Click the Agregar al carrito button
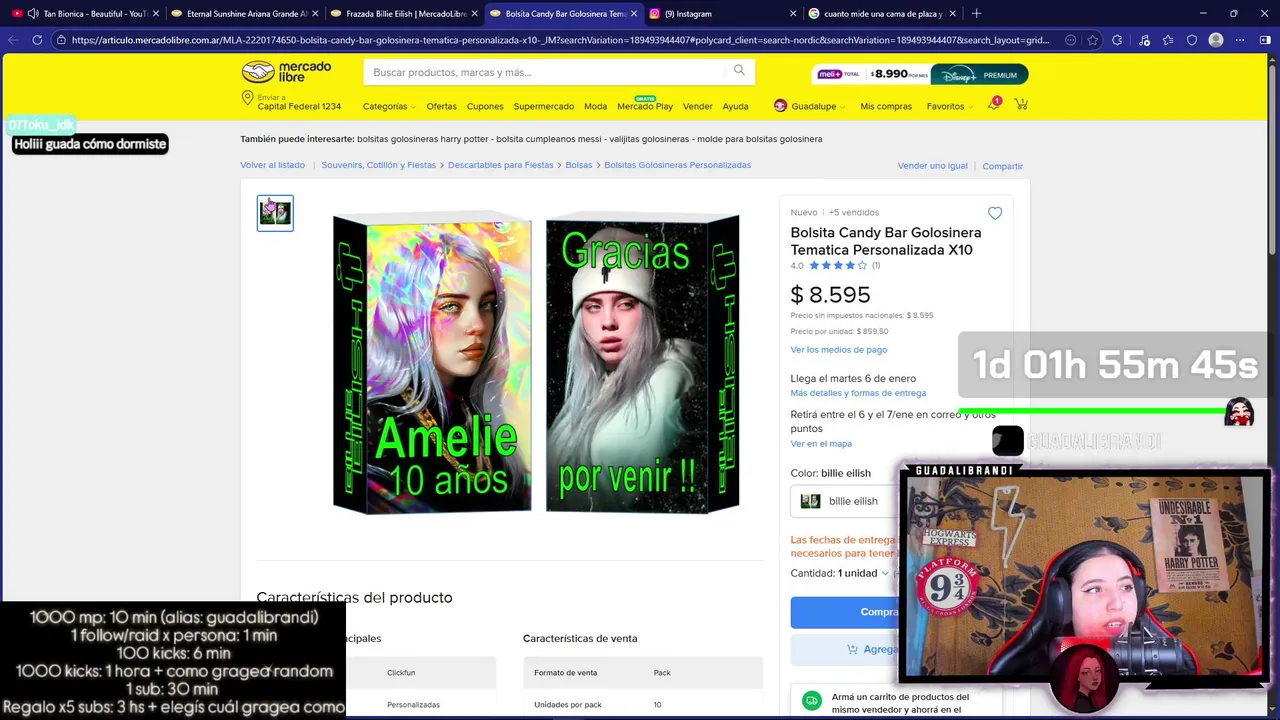Image resolution: width=1280 pixels, height=720 pixels. tap(845, 649)
